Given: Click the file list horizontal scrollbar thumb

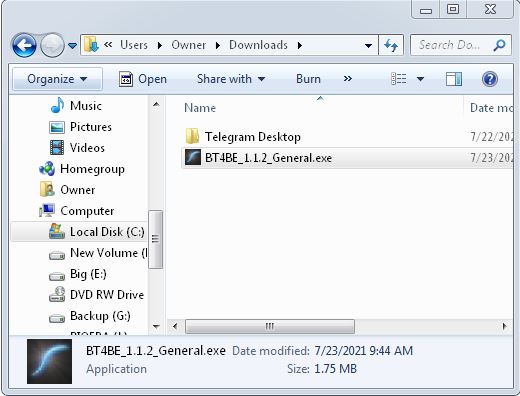Looking at the screenshot, I should coord(270,326).
